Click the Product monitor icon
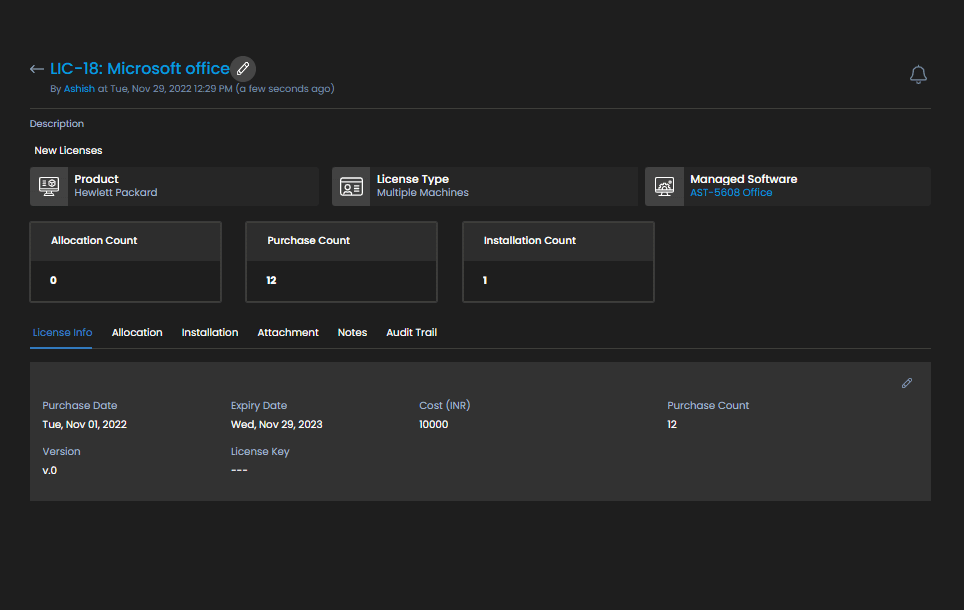This screenshot has height=610, width=964. [x=49, y=186]
